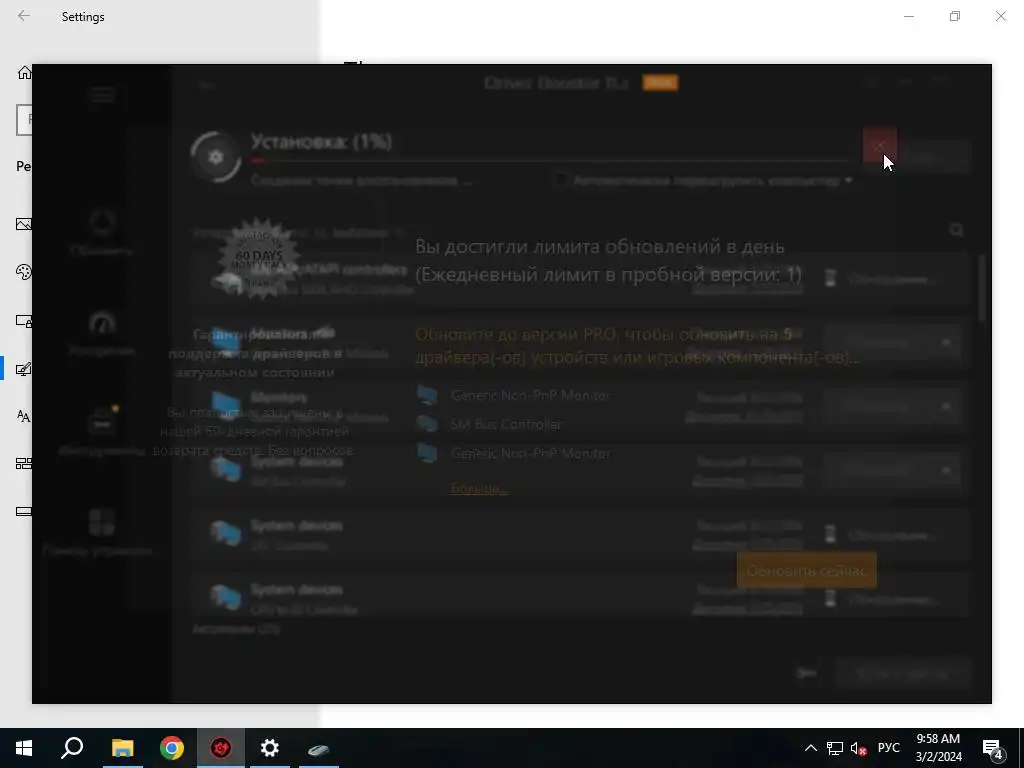Show hidden system tray icons
Screen dimensions: 1024x768
click(810, 748)
